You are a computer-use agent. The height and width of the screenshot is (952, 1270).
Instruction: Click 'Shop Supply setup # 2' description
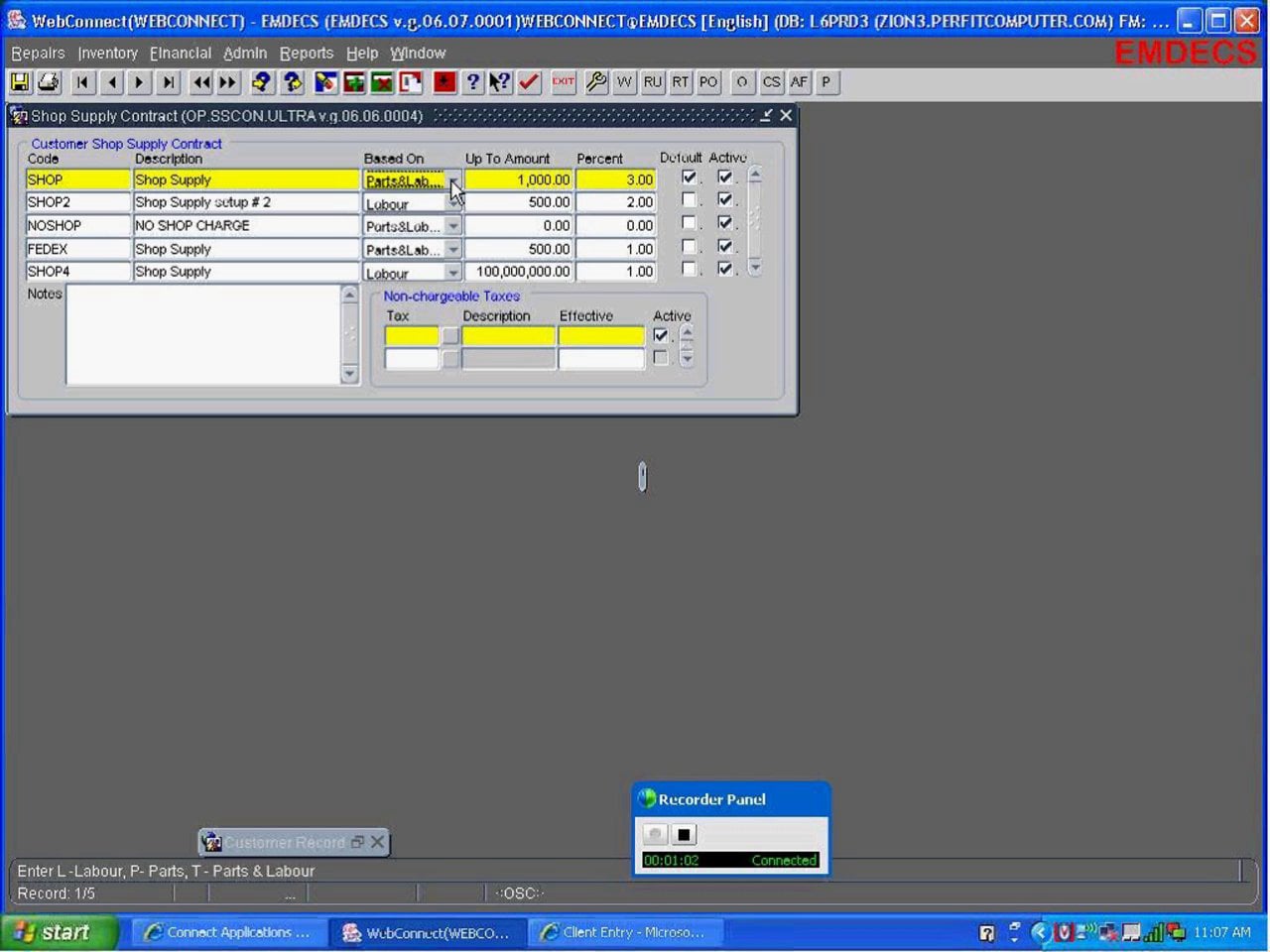(x=202, y=202)
